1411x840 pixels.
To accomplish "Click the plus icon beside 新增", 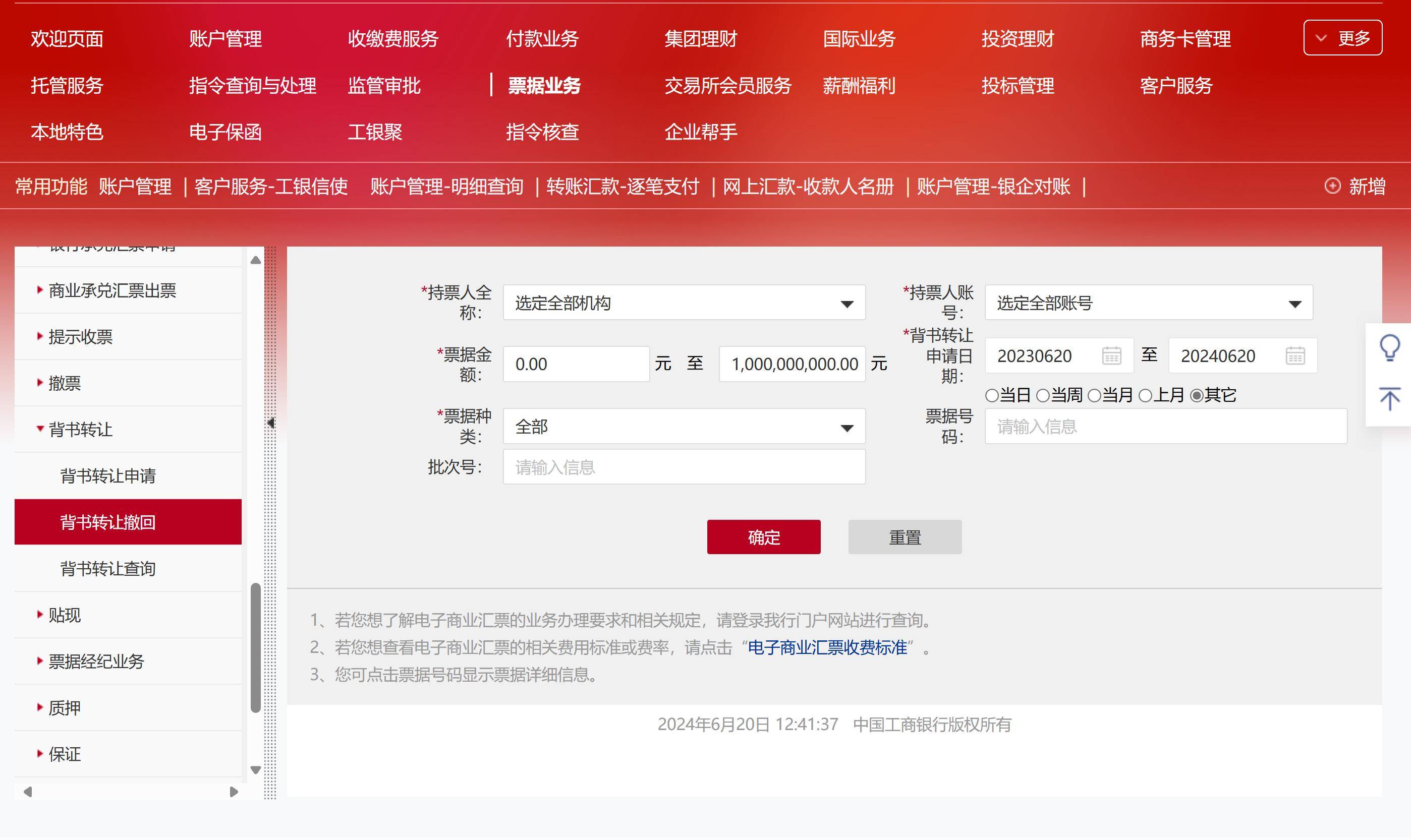I will coord(1332,186).
